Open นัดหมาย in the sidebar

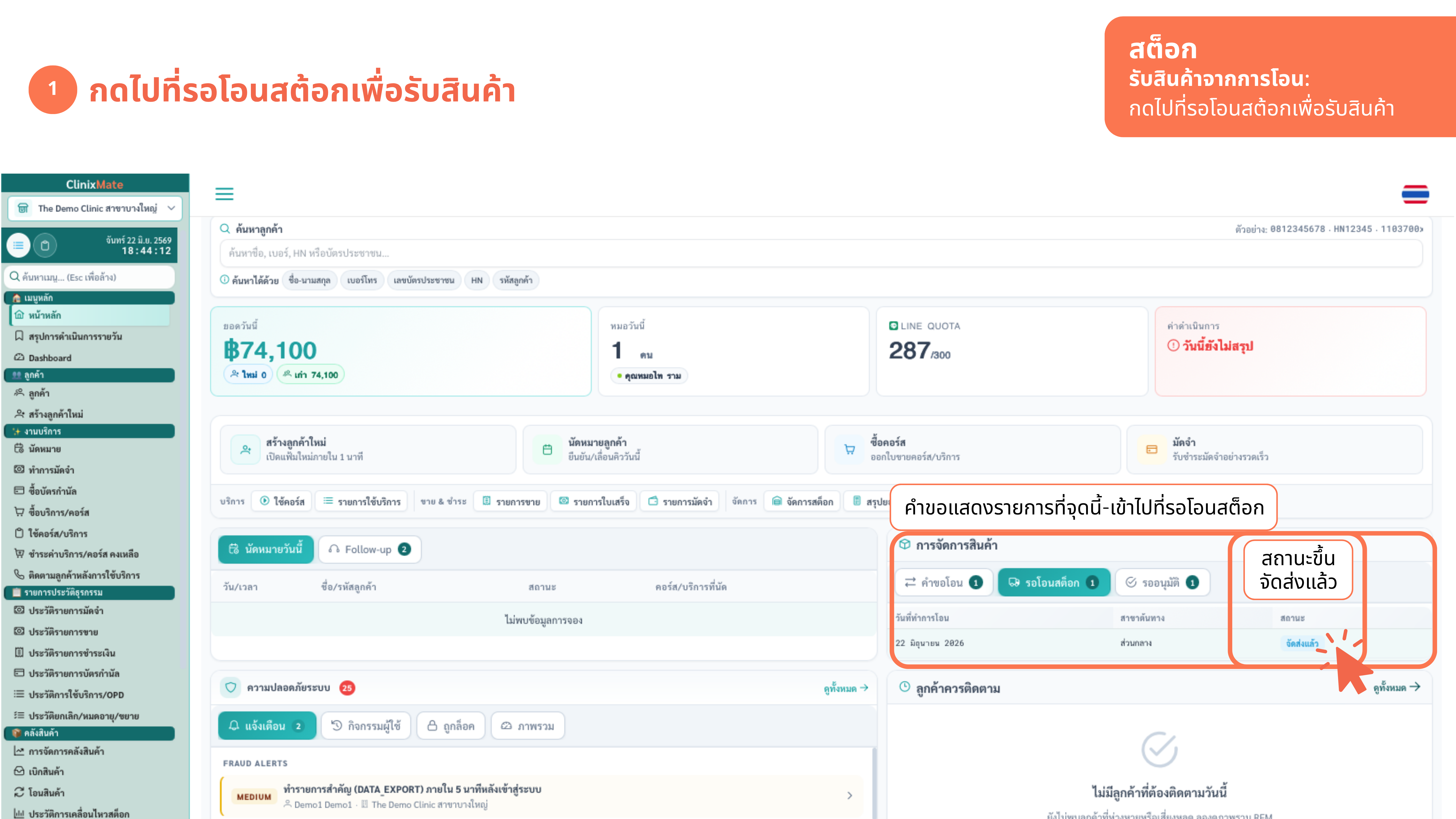click(37, 449)
